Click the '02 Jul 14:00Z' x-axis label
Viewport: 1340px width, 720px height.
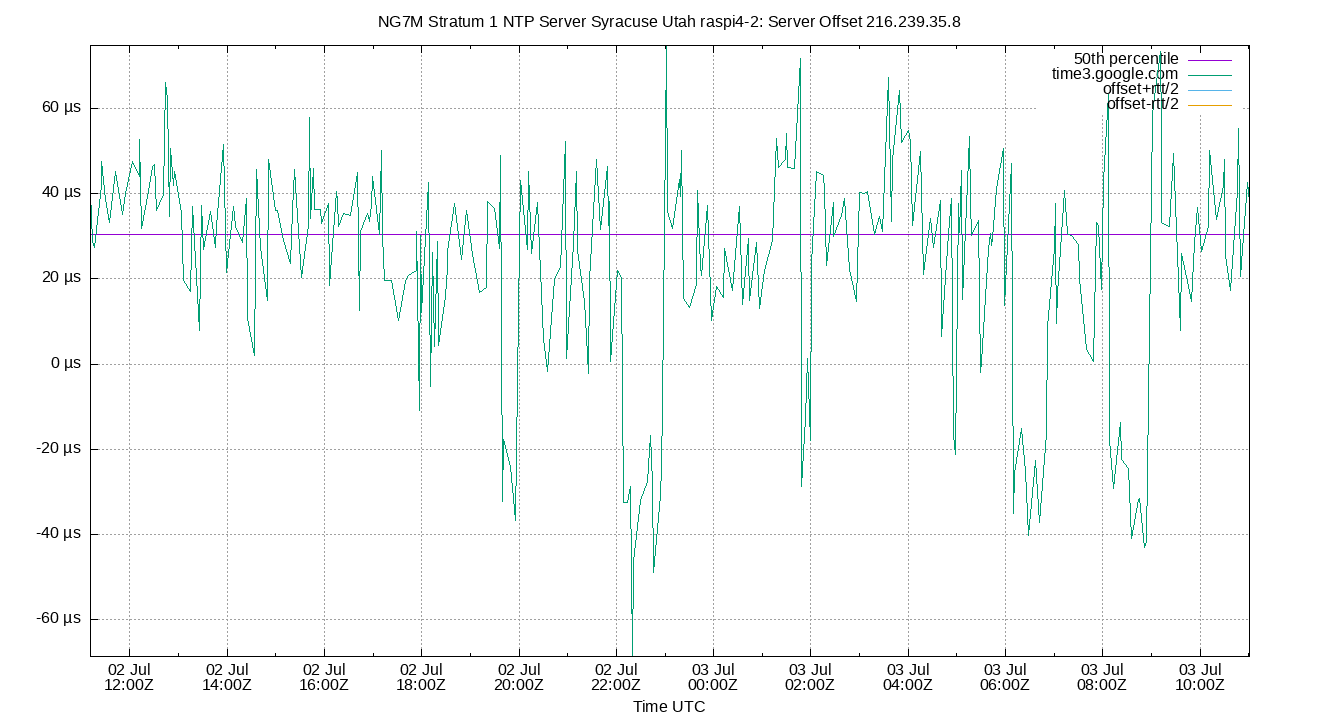coord(227,677)
